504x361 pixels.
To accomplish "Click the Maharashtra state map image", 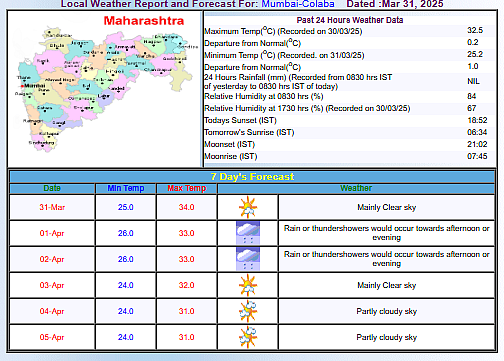I will pos(105,90).
